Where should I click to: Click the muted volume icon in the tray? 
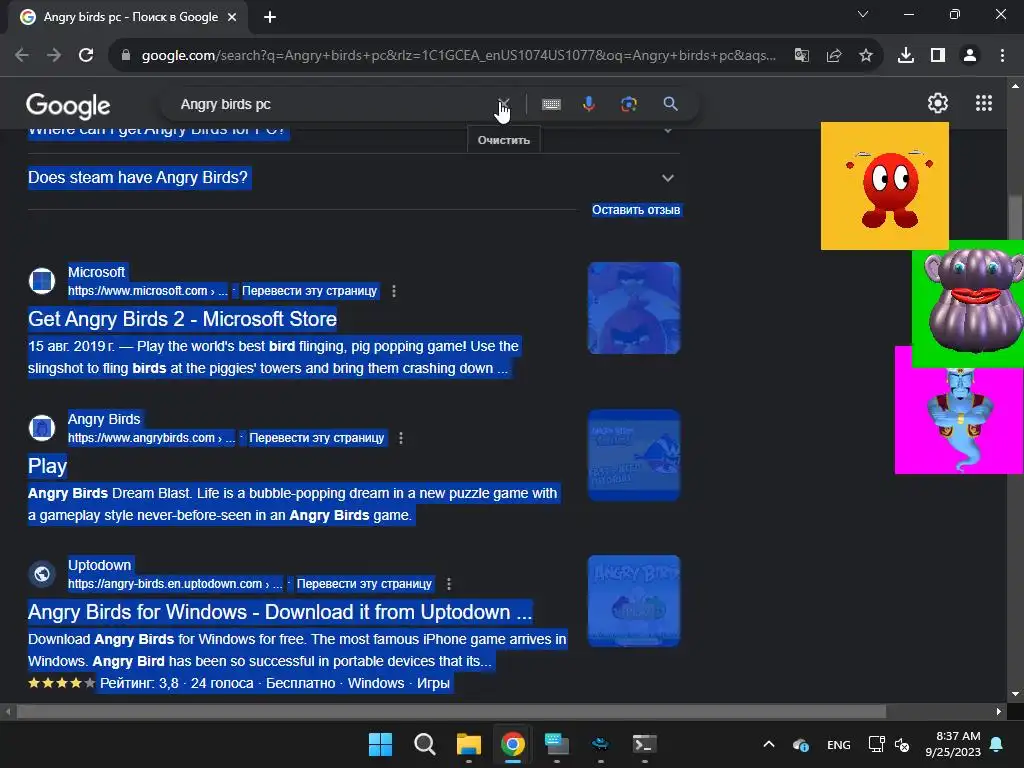click(x=902, y=744)
